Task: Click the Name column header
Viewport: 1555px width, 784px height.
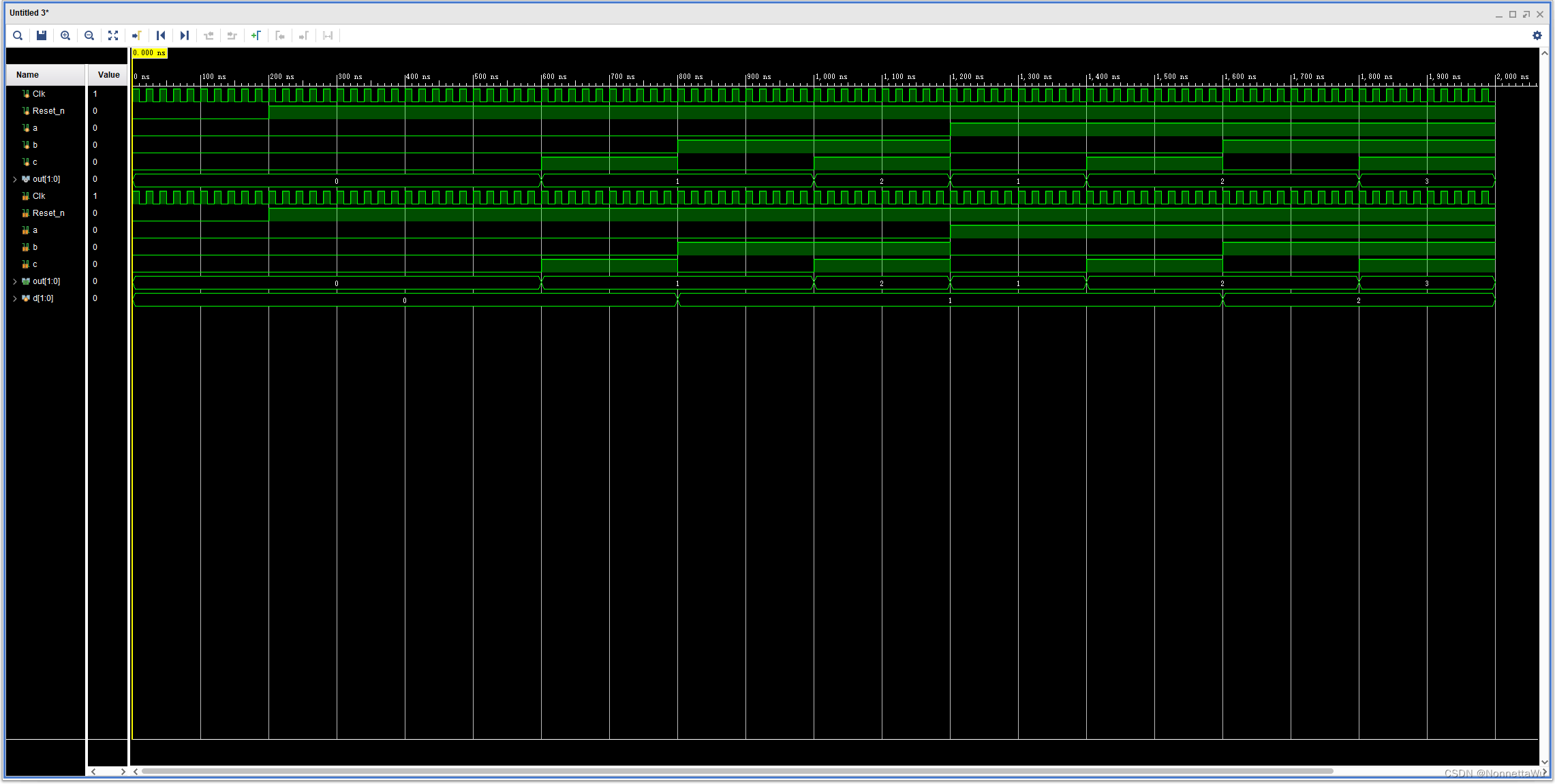Action: (x=46, y=75)
